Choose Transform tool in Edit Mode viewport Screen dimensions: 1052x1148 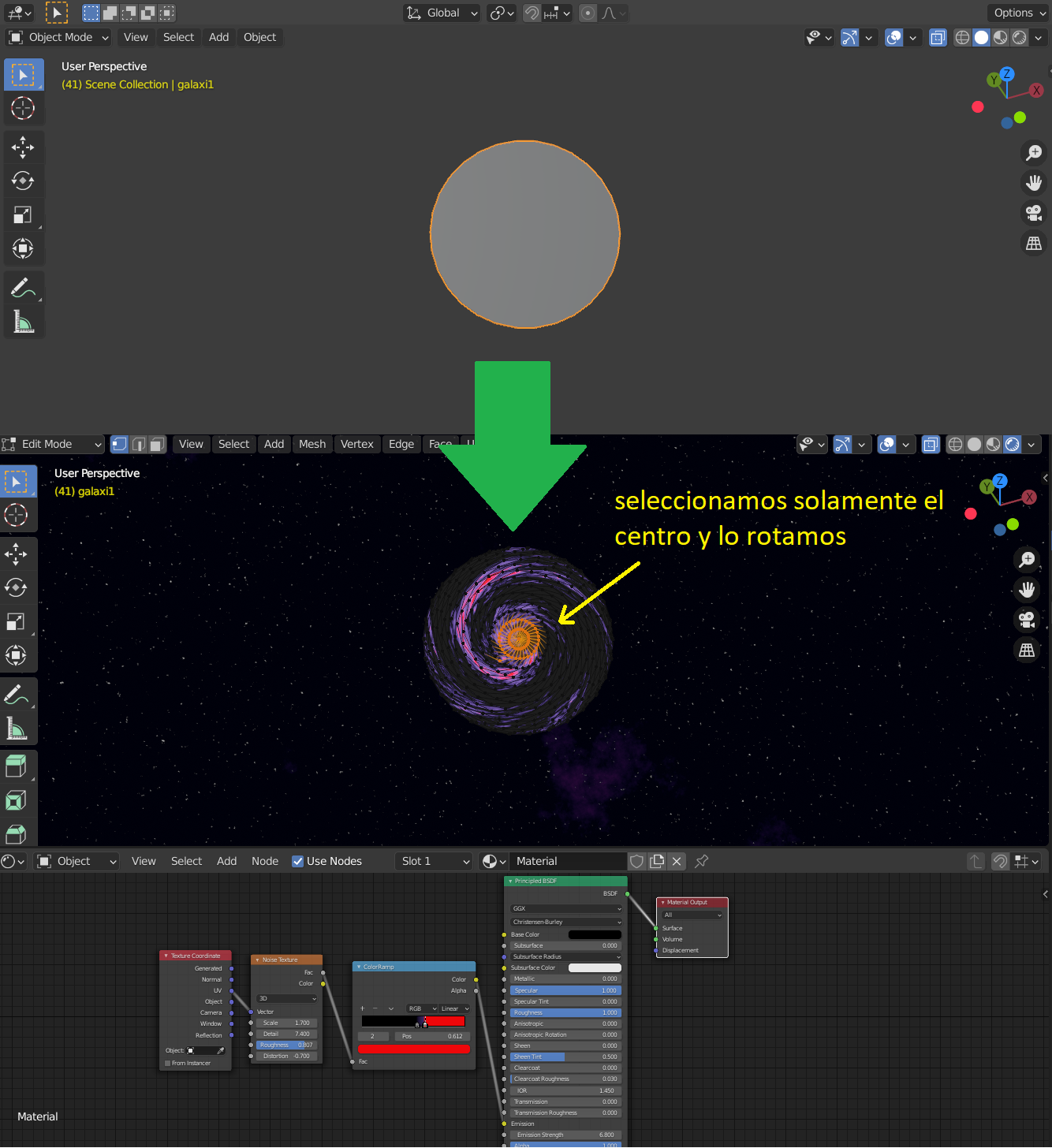(x=17, y=656)
